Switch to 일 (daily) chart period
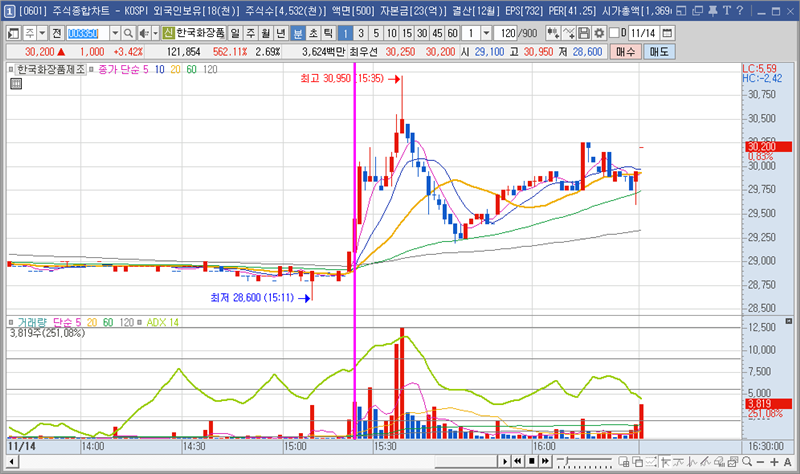The height and width of the screenshot is (474, 800). pyautogui.click(x=234, y=32)
